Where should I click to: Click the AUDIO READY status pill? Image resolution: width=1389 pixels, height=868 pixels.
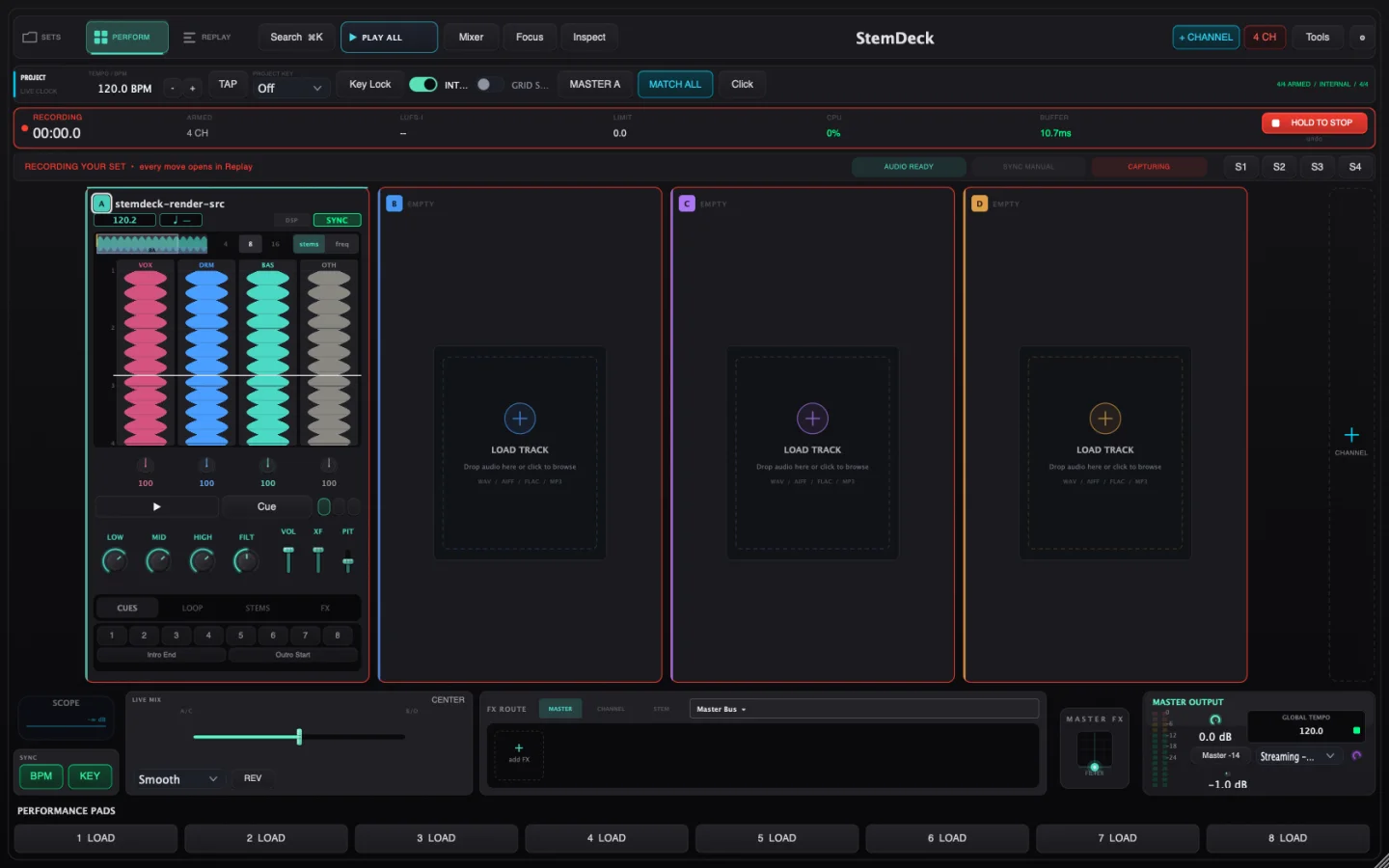click(x=909, y=167)
